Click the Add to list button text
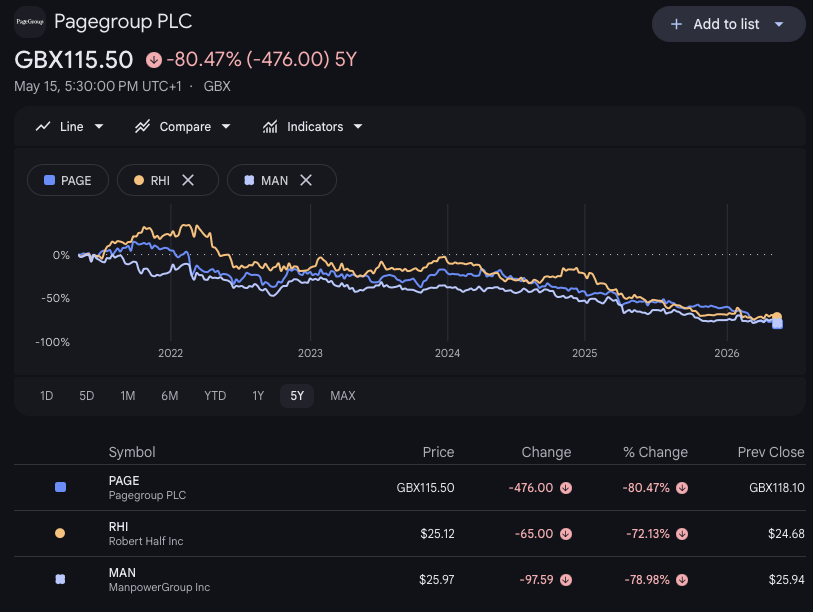Screen dimensions: 813x612 click(x=726, y=24)
